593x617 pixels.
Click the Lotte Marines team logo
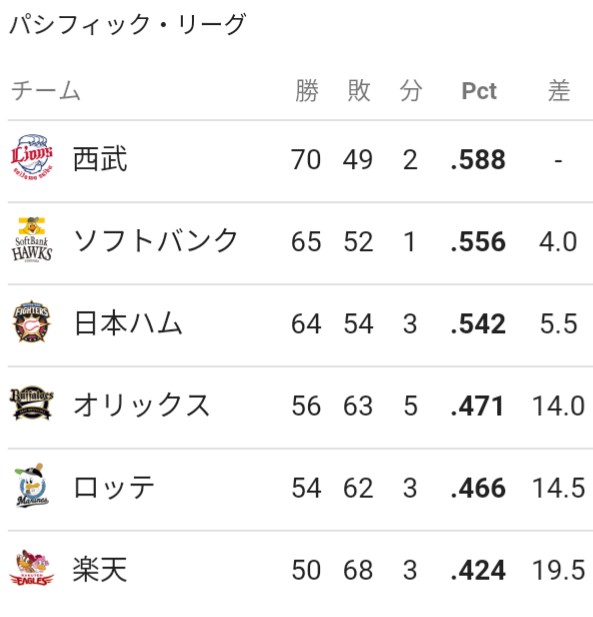click(x=31, y=486)
